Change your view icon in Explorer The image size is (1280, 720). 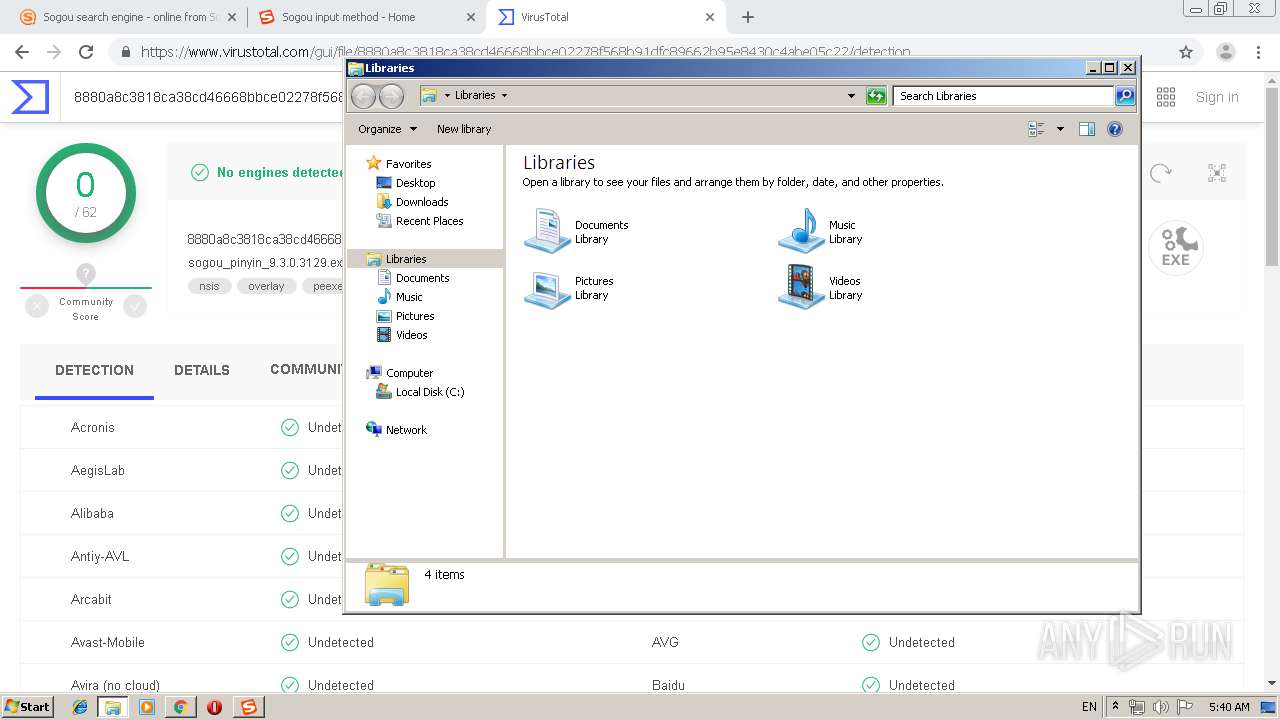[x=1036, y=129]
